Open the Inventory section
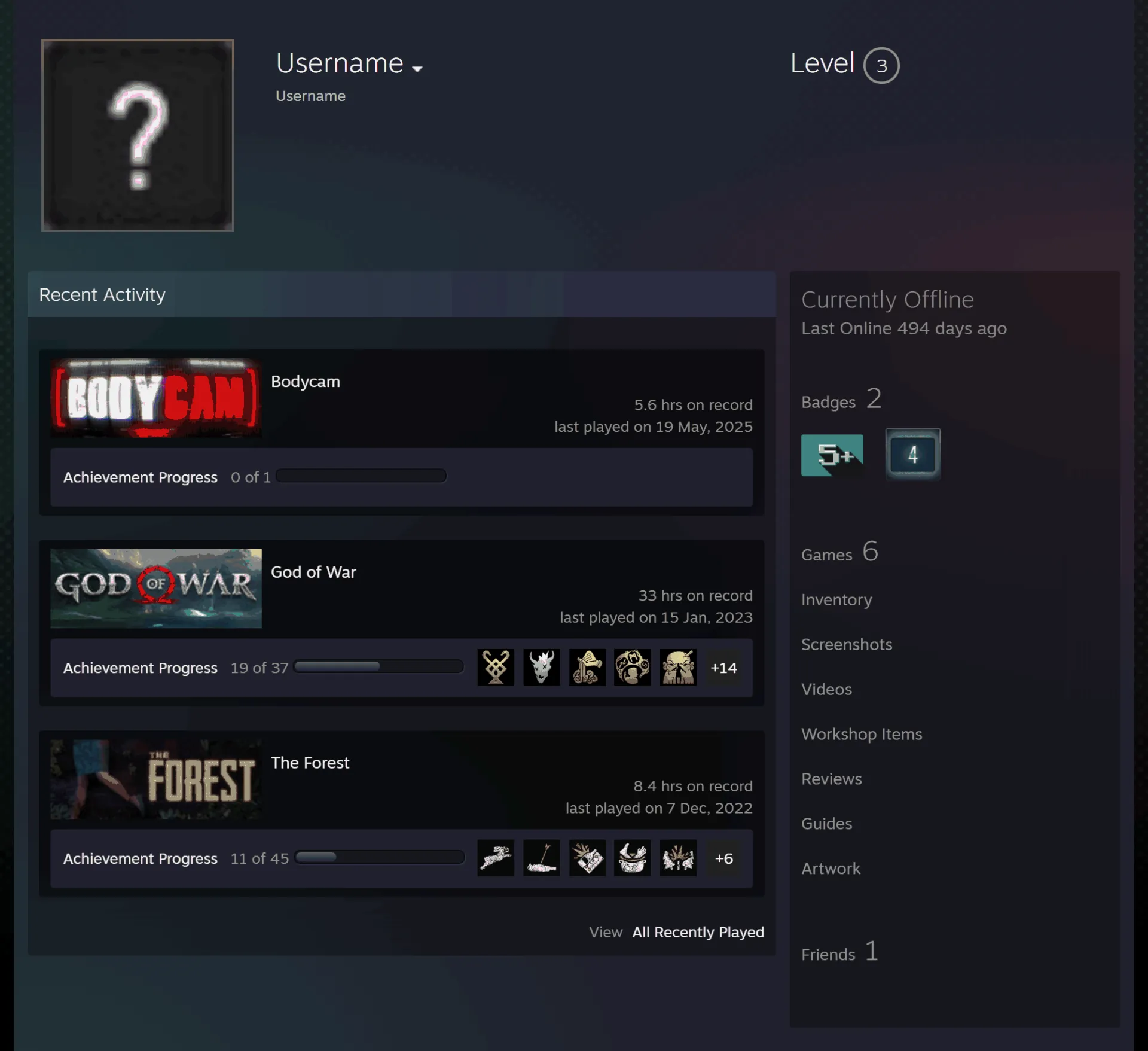Image resolution: width=1148 pixels, height=1051 pixels. tap(836, 599)
